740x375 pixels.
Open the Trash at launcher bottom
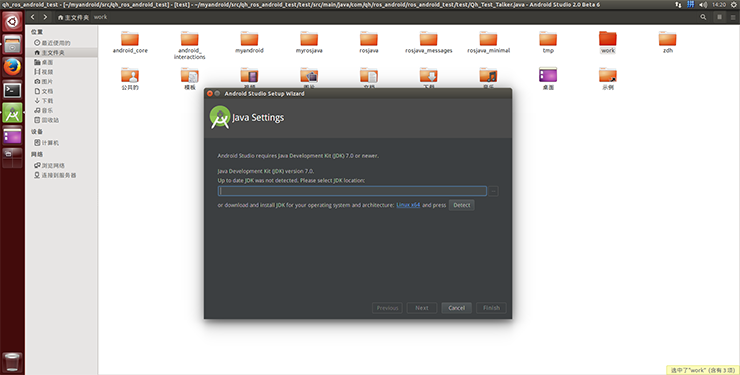coord(12,362)
